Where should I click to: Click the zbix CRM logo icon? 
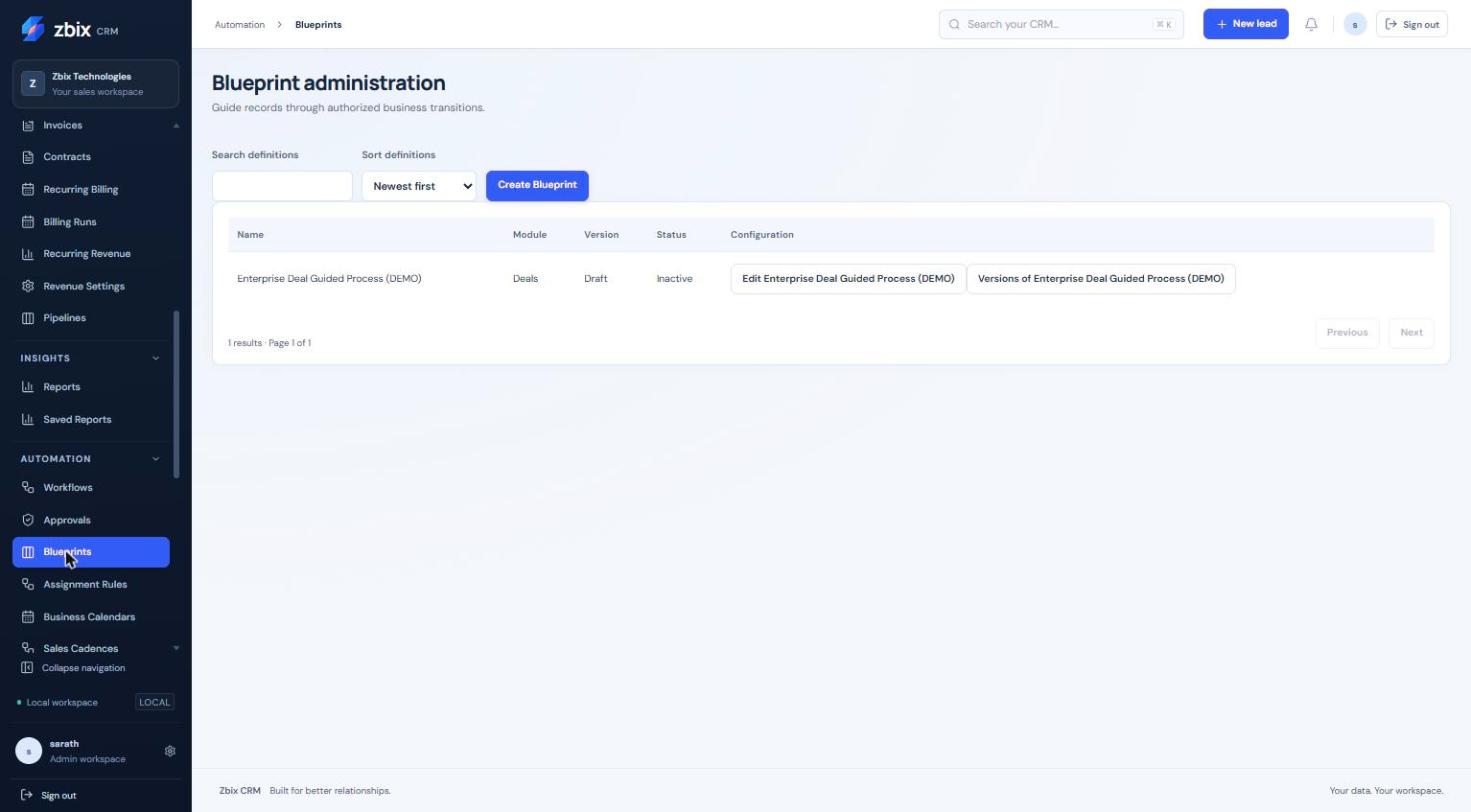pos(32,29)
